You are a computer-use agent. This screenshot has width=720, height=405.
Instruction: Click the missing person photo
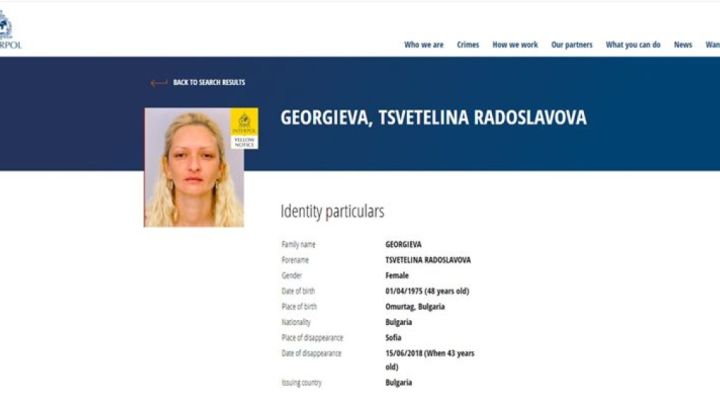(x=194, y=168)
